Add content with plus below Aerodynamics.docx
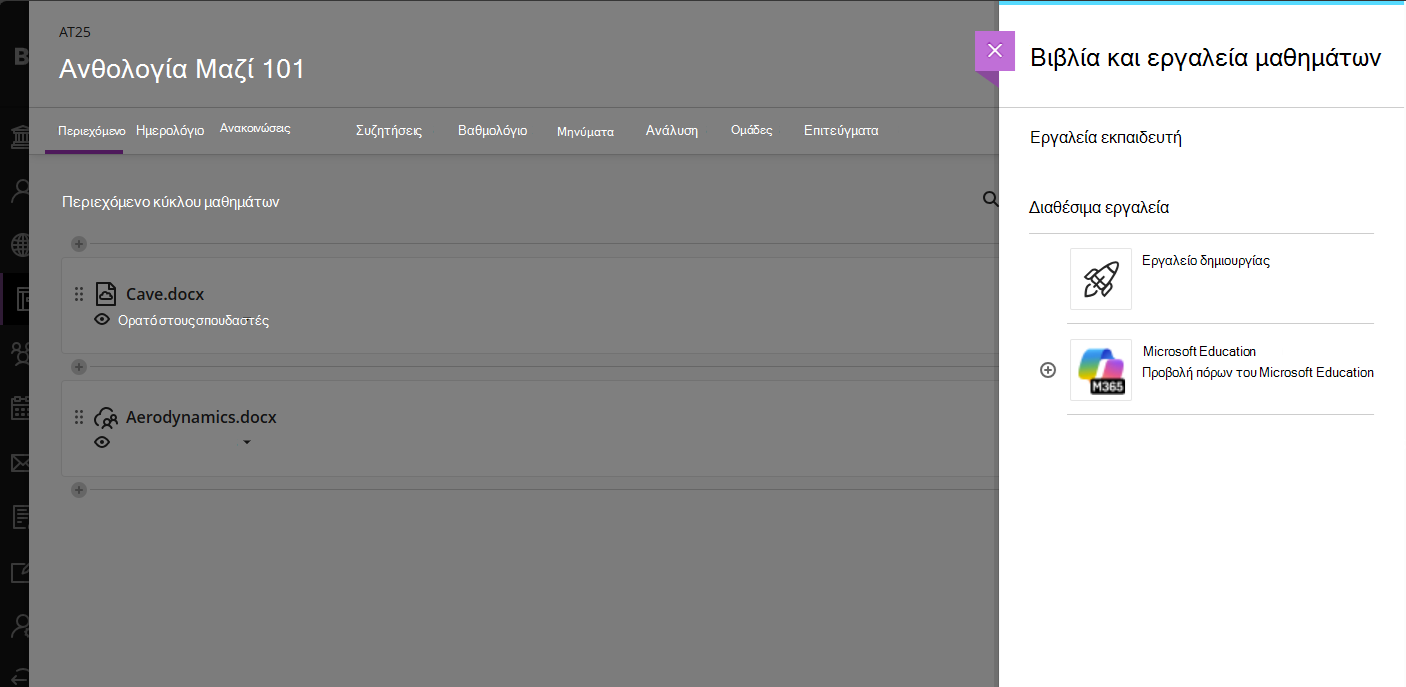This screenshot has width=1406, height=687. tap(79, 490)
